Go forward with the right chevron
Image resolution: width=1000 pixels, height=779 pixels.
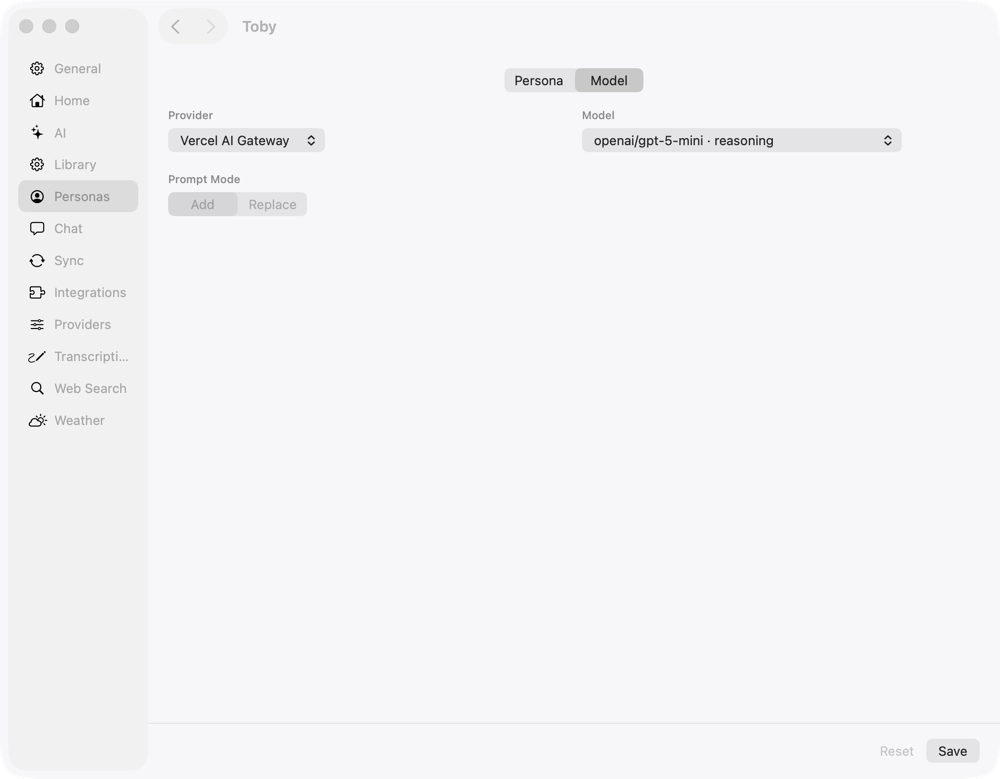[210, 26]
